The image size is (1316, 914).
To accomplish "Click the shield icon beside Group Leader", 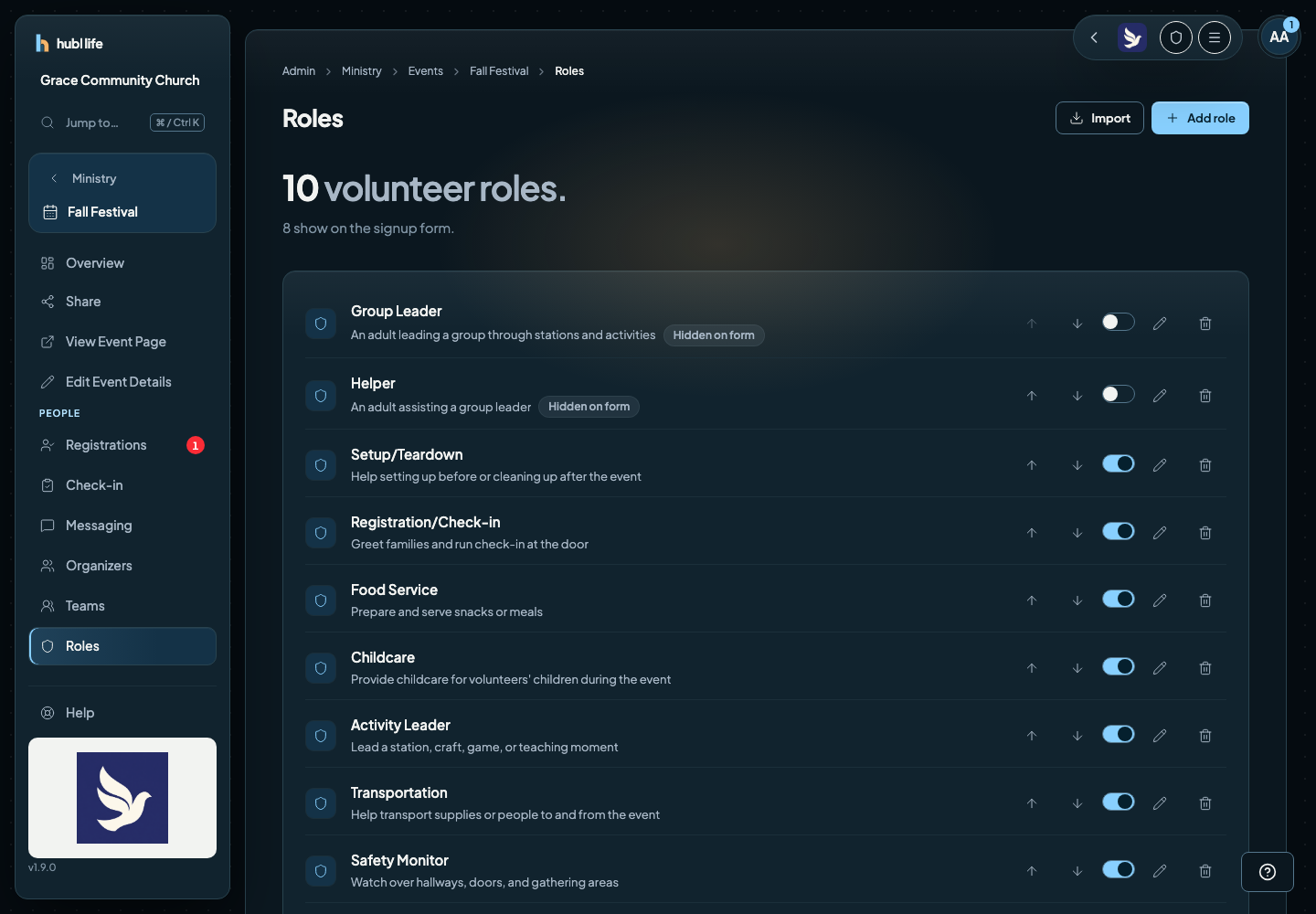I will coord(321,324).
